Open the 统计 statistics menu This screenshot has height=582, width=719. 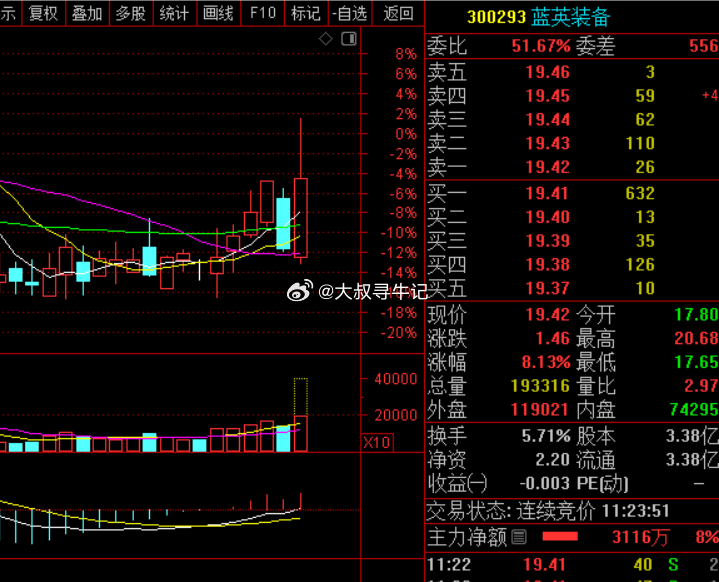(174, 13)
